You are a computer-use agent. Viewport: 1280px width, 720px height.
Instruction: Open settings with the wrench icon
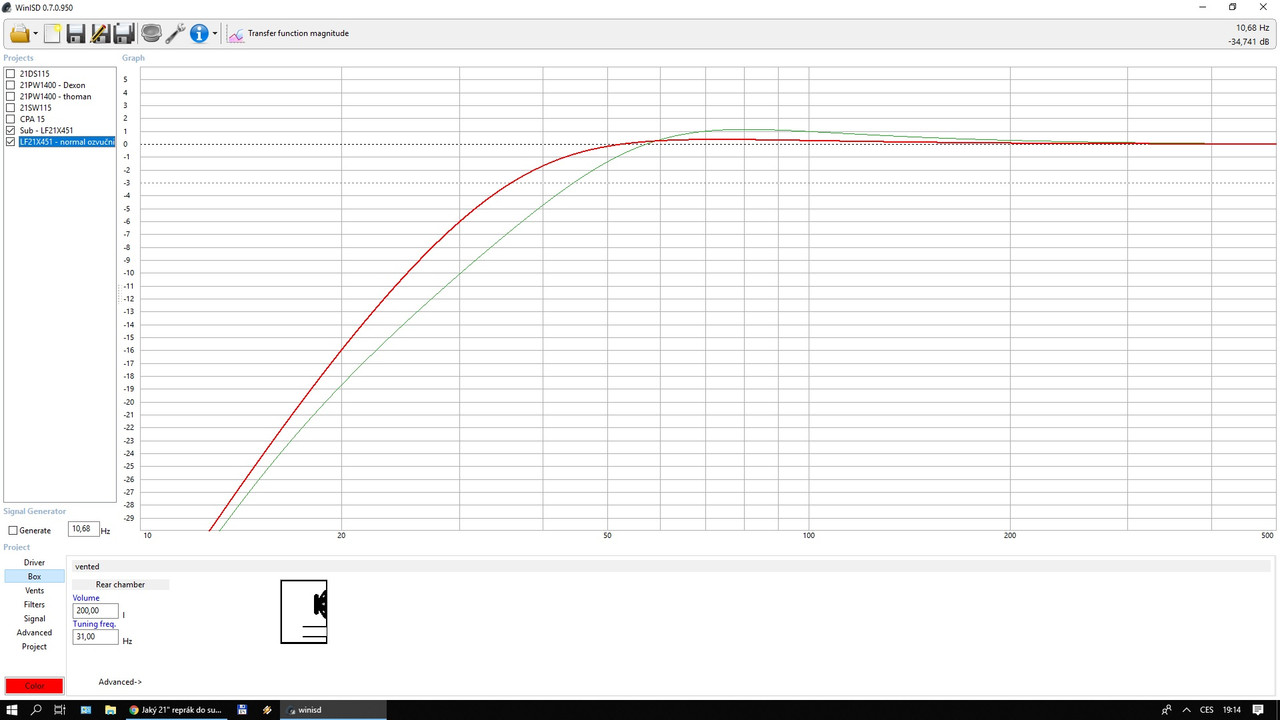(x=175, y=34)
